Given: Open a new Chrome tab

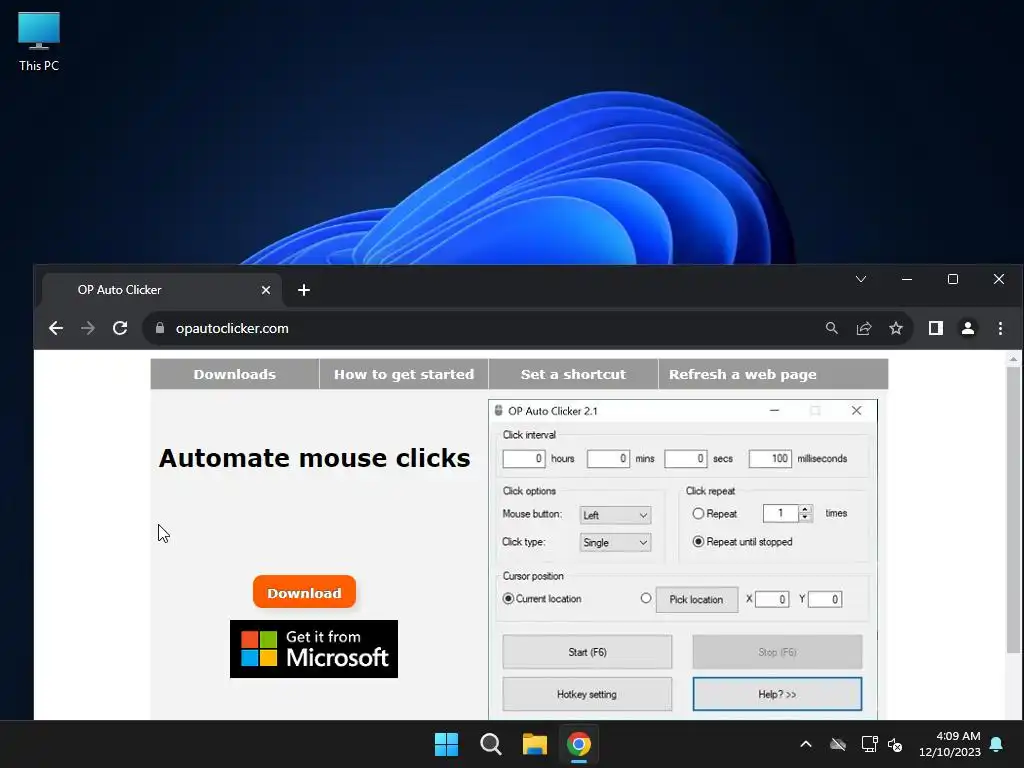Looking at the screenshot, I should [304, 290].
